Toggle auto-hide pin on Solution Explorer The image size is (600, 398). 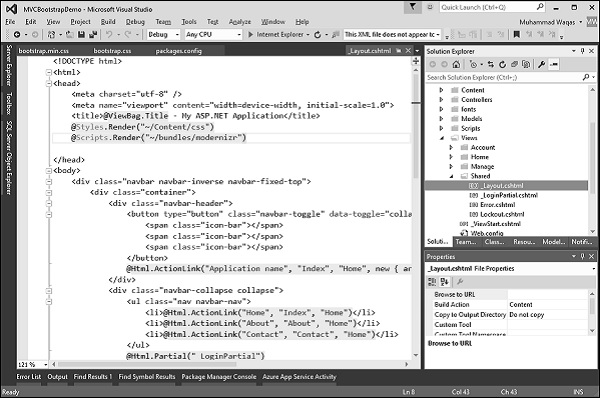[x=582, y=51]
